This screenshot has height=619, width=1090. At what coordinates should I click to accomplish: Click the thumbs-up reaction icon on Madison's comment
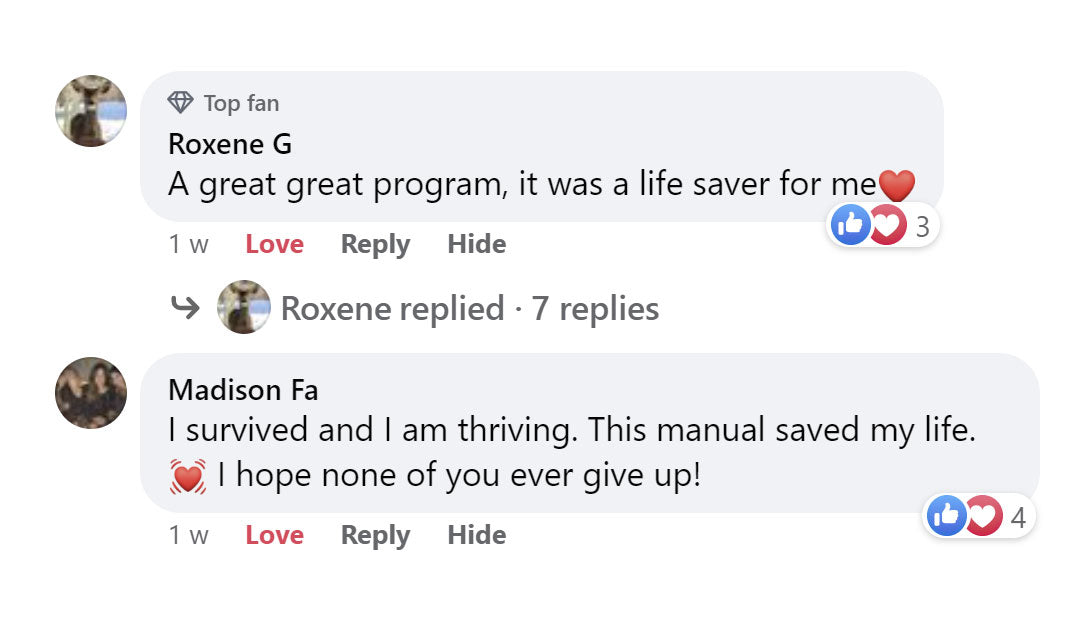945,517
